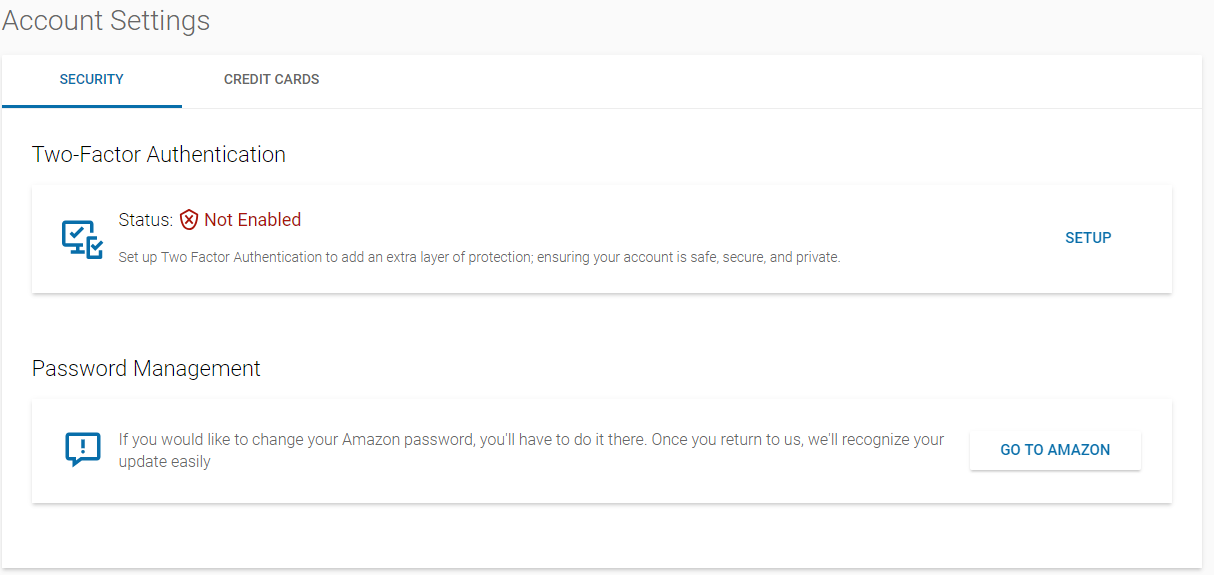Click the Account Settings page heading
The width and height of the screenshot is (1214, 575).
point(106,21)
